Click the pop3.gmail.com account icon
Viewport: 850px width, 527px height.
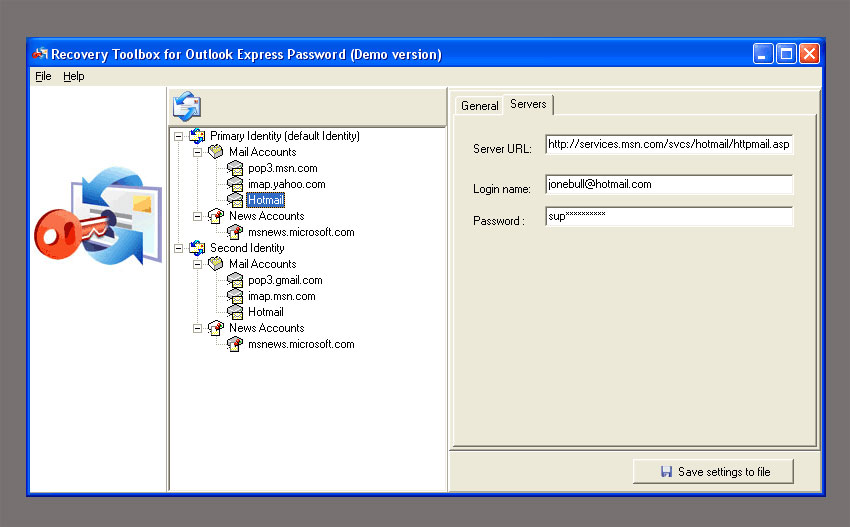pos(235,280)
